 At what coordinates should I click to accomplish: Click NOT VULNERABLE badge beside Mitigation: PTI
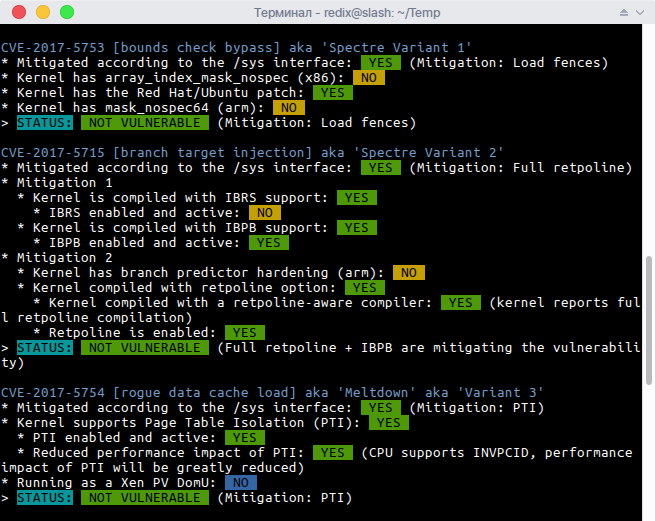coord(145,498)
